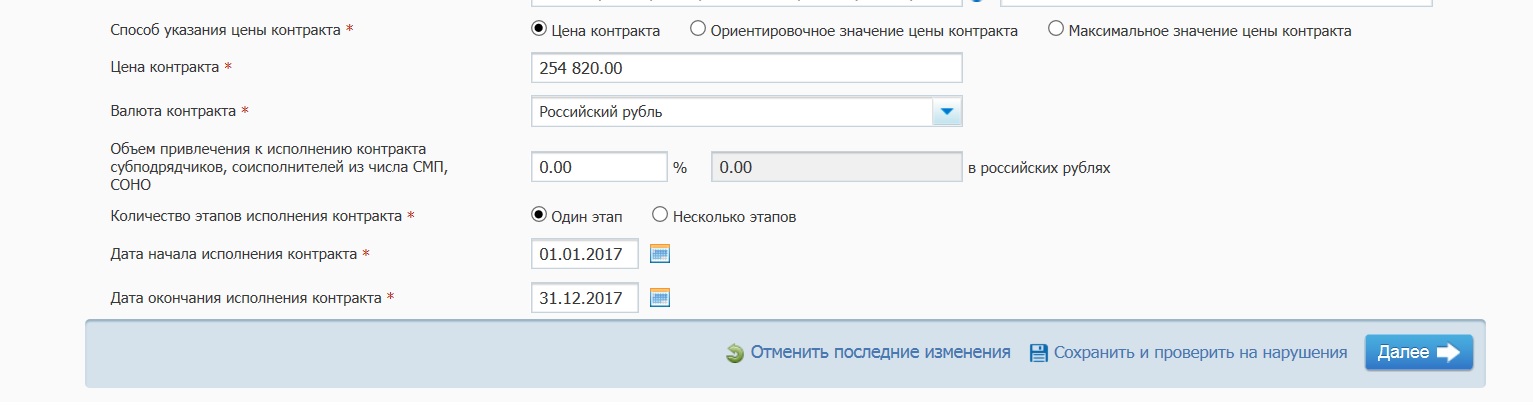Click 'Отменить последние изменения' link
The width and height of the screenshot is (1533, 420).
[880, 353]
